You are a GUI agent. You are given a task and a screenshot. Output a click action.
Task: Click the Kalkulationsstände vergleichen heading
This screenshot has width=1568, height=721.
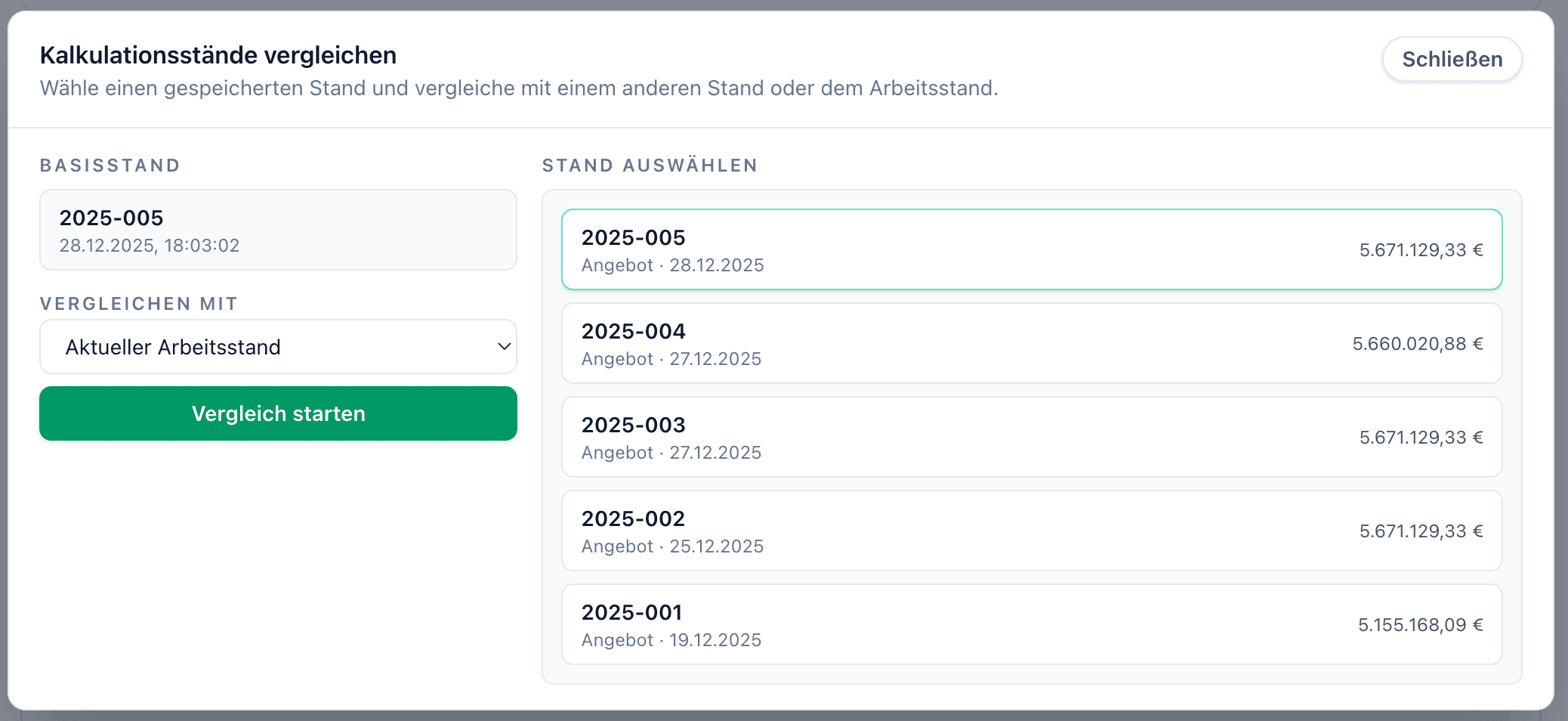[218, 54]
